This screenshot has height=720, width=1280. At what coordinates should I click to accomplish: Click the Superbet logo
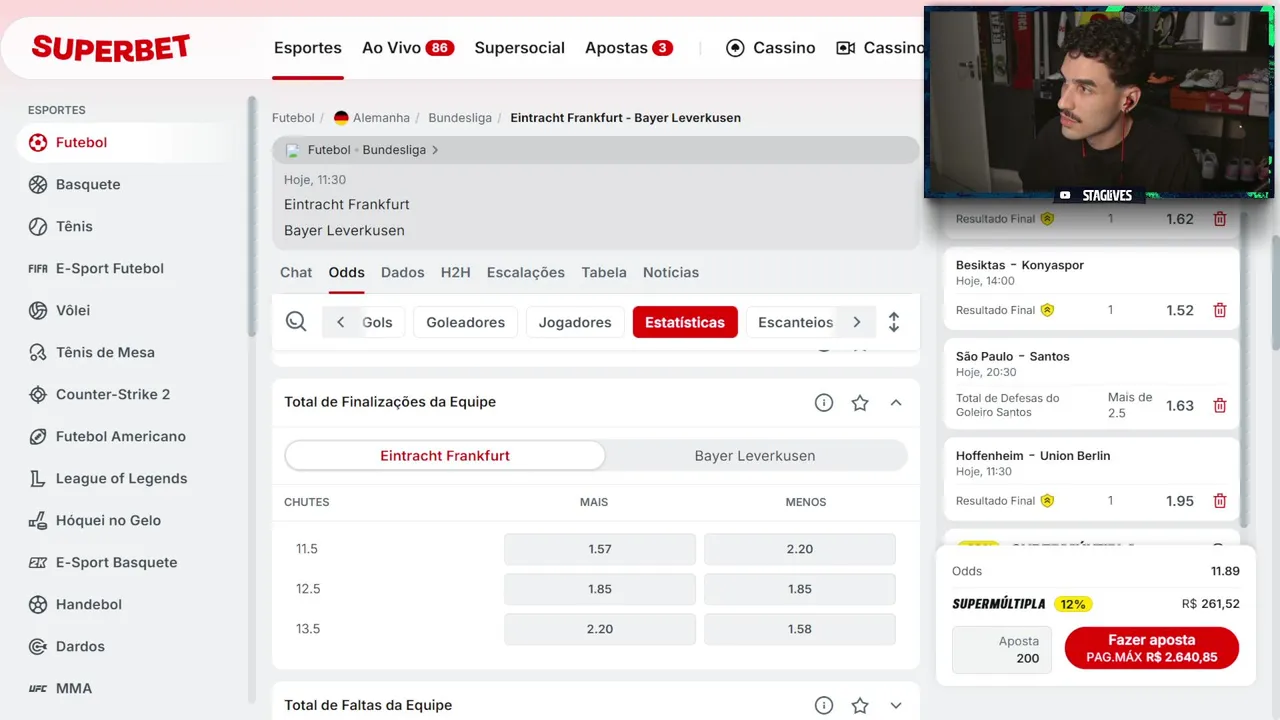[x=111, y=48]
